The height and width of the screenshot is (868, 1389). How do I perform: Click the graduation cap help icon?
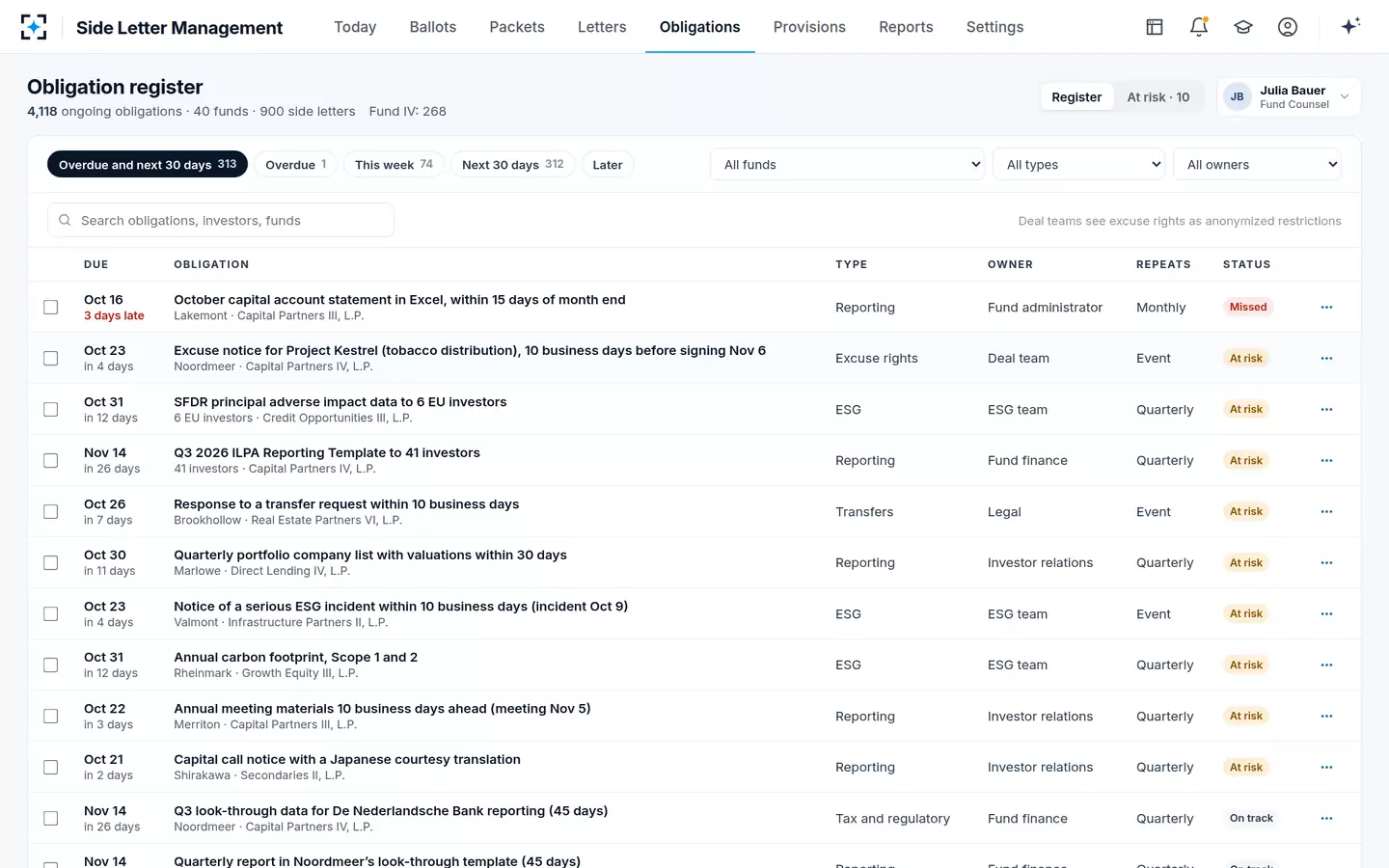pos(1243,27)
